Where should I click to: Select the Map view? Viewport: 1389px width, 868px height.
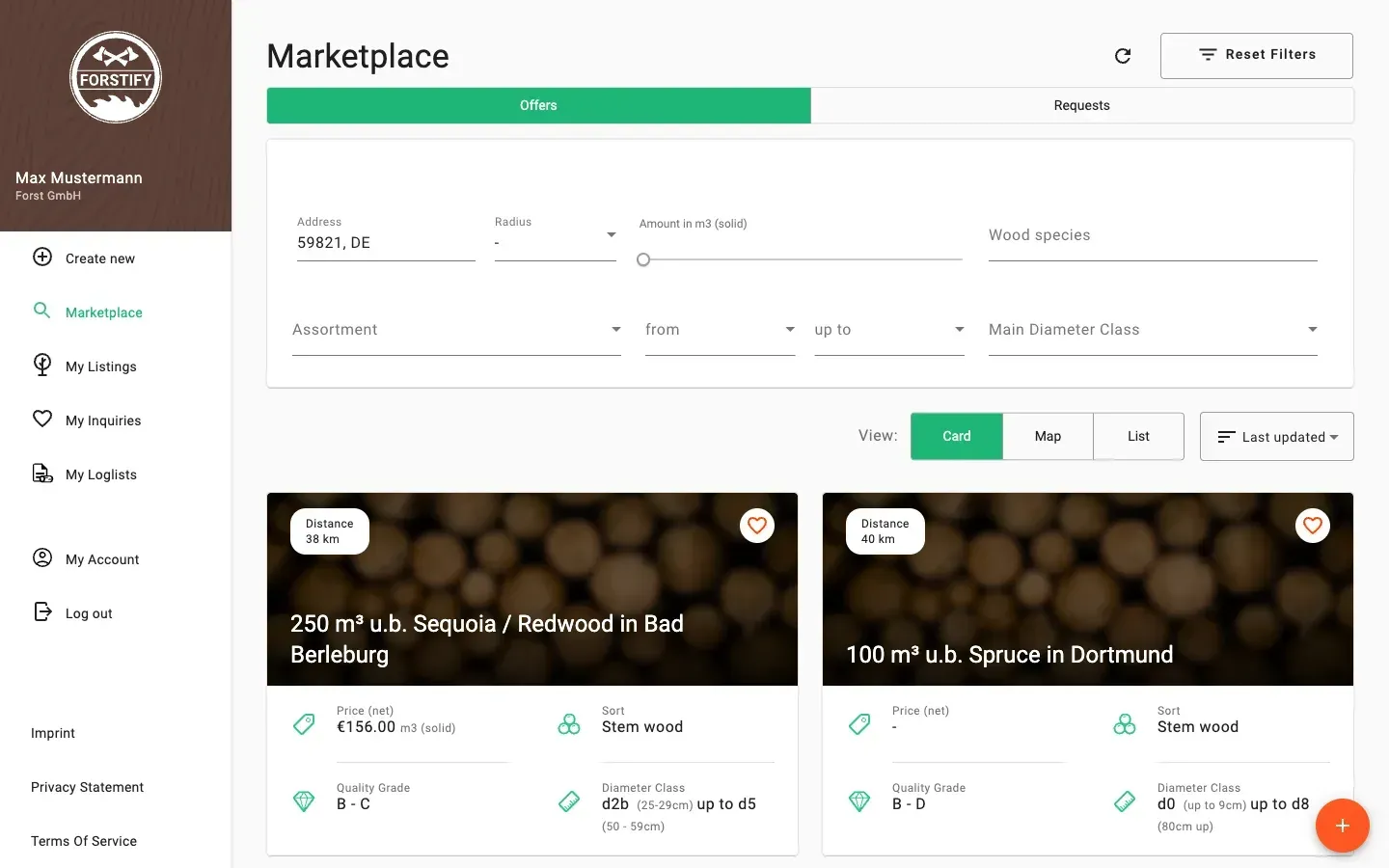pyautogui.click(x=1048, y=436)
